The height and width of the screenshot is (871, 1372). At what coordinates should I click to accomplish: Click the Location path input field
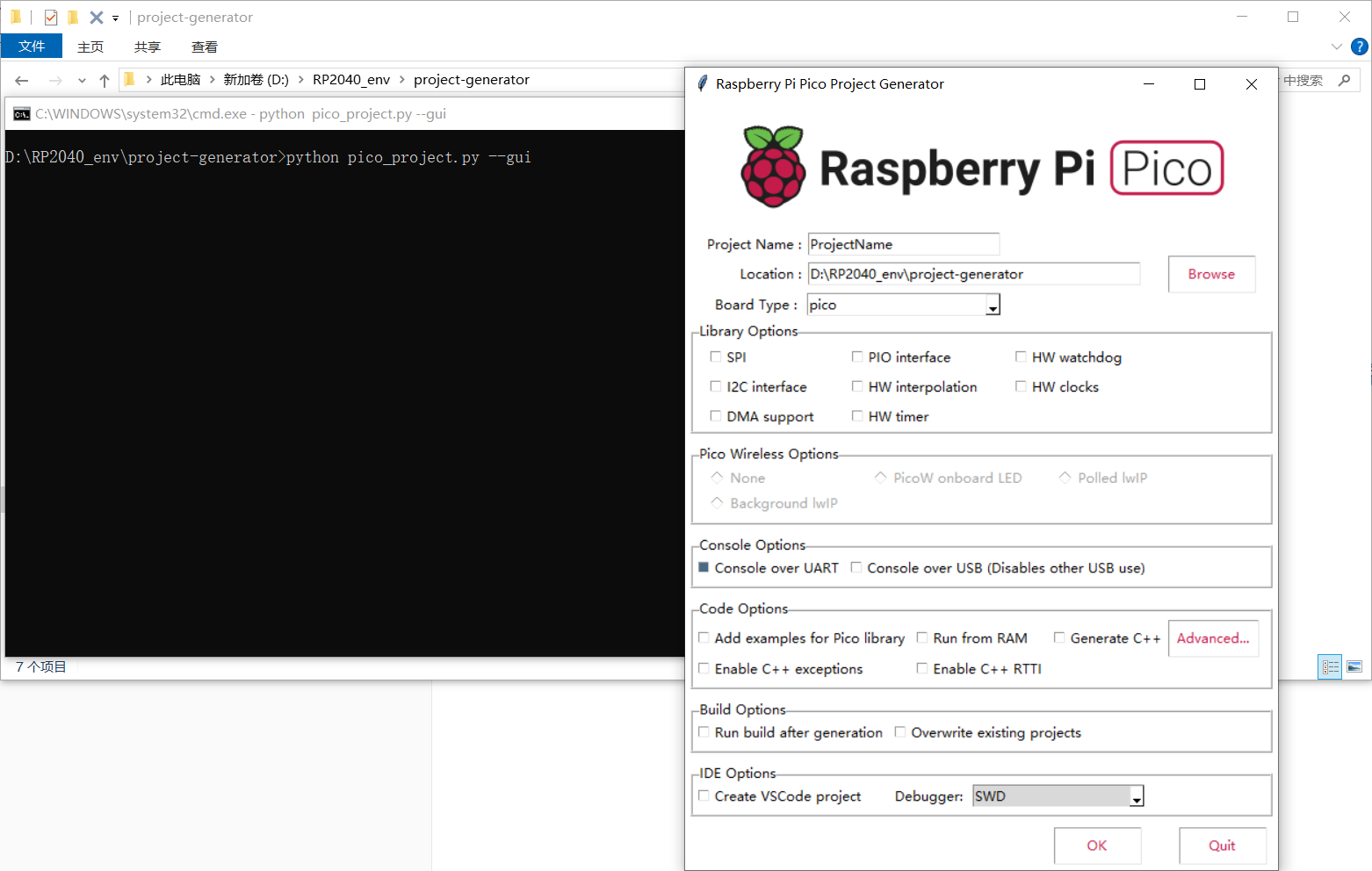pos(973,274)
